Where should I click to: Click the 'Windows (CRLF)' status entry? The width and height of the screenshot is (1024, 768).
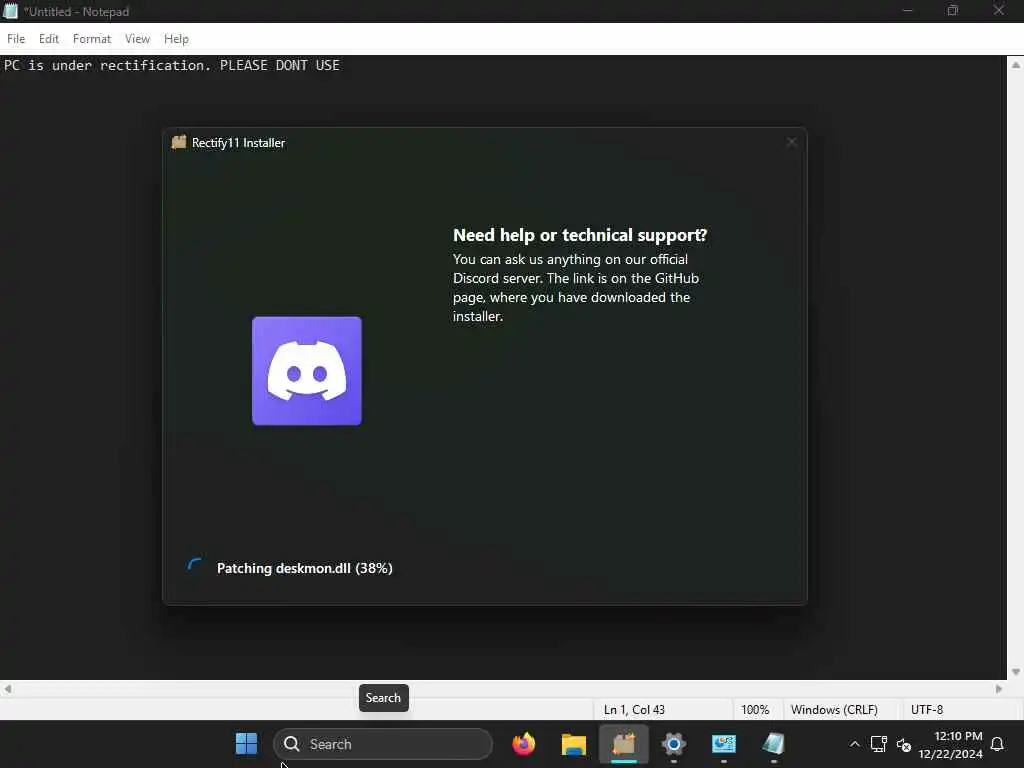tap(834, 710)
